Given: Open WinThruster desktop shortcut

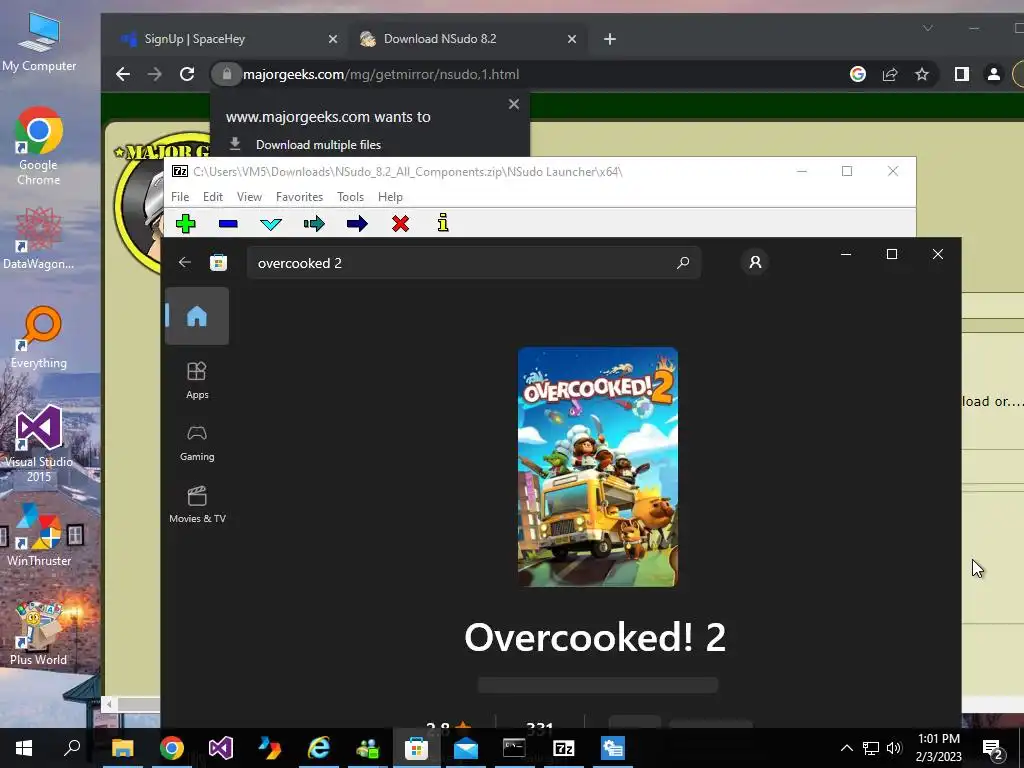Looking at the screenshot, I should [x=39, y=535].
